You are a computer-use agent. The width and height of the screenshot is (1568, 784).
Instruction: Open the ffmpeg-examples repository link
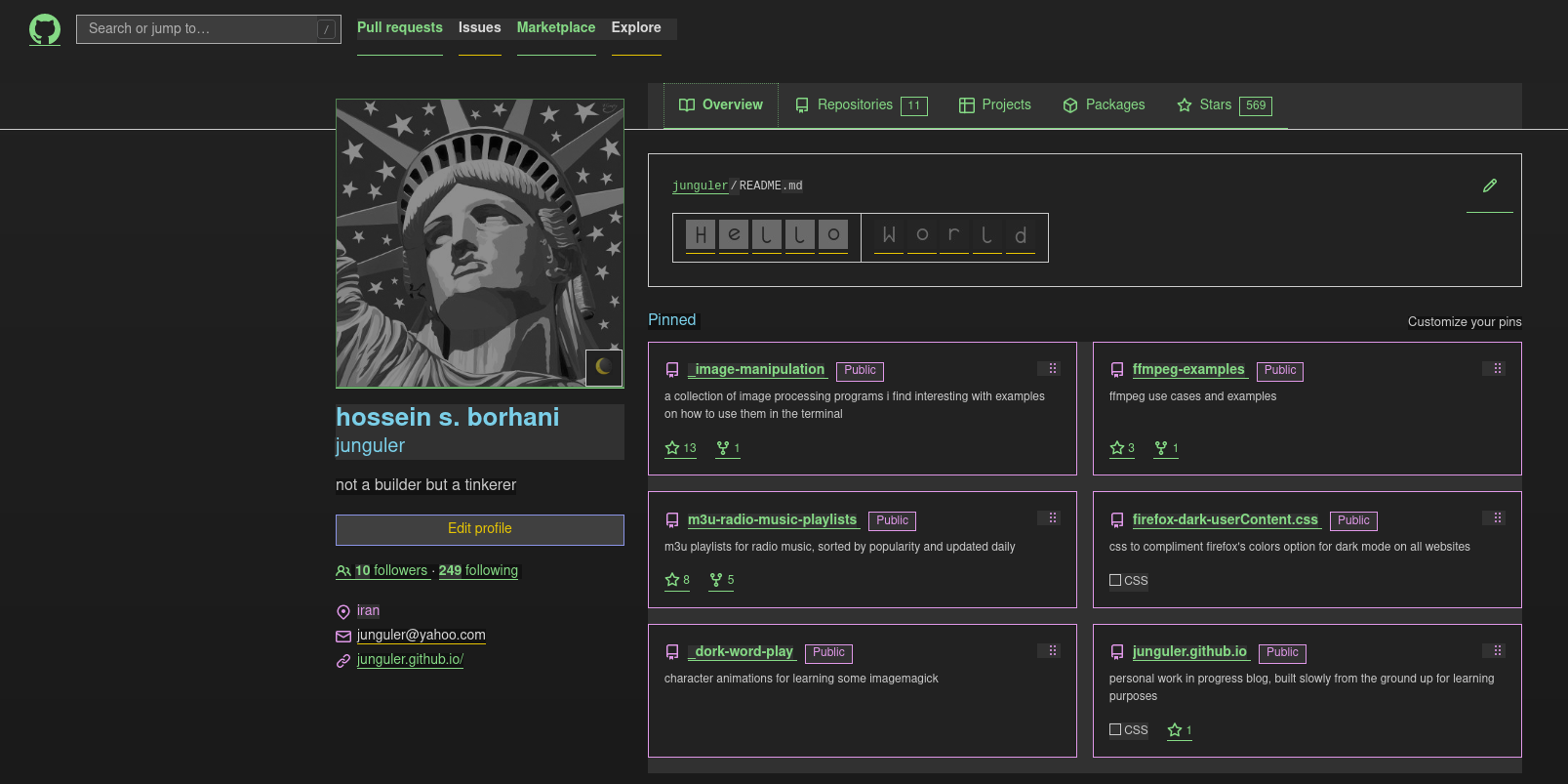tap(1188, 369)
